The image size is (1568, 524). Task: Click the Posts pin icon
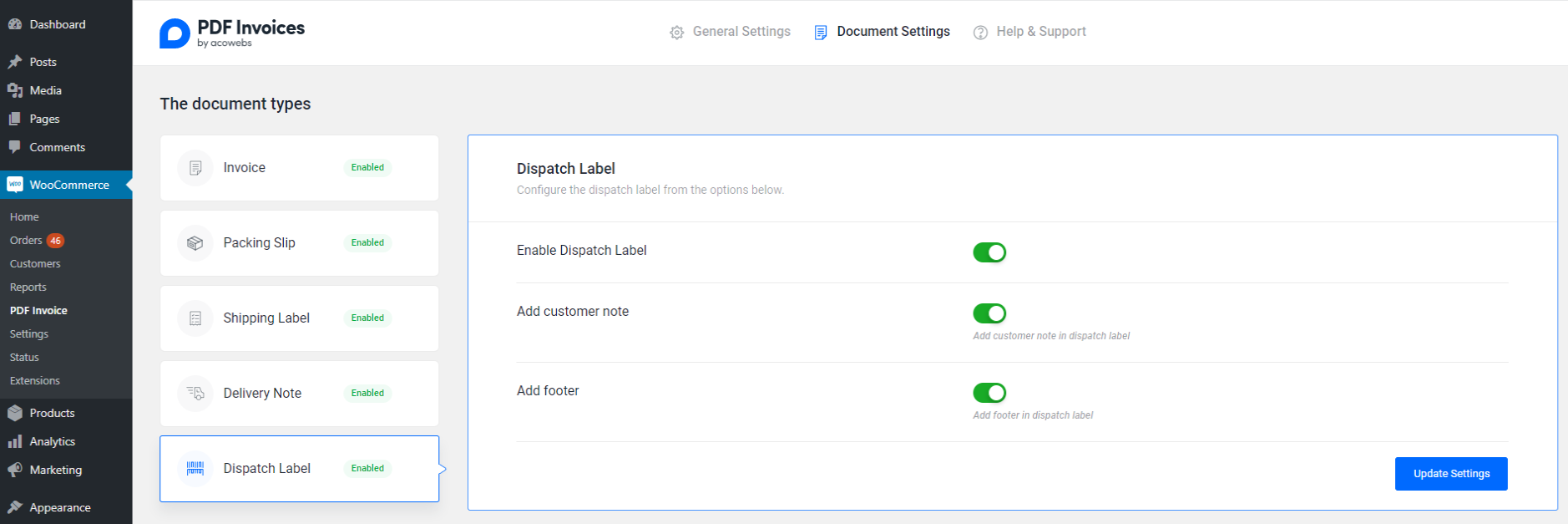pos(15,62)
